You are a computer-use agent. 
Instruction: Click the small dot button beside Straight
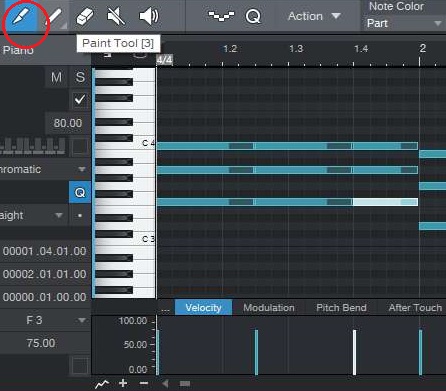(80, 215)
